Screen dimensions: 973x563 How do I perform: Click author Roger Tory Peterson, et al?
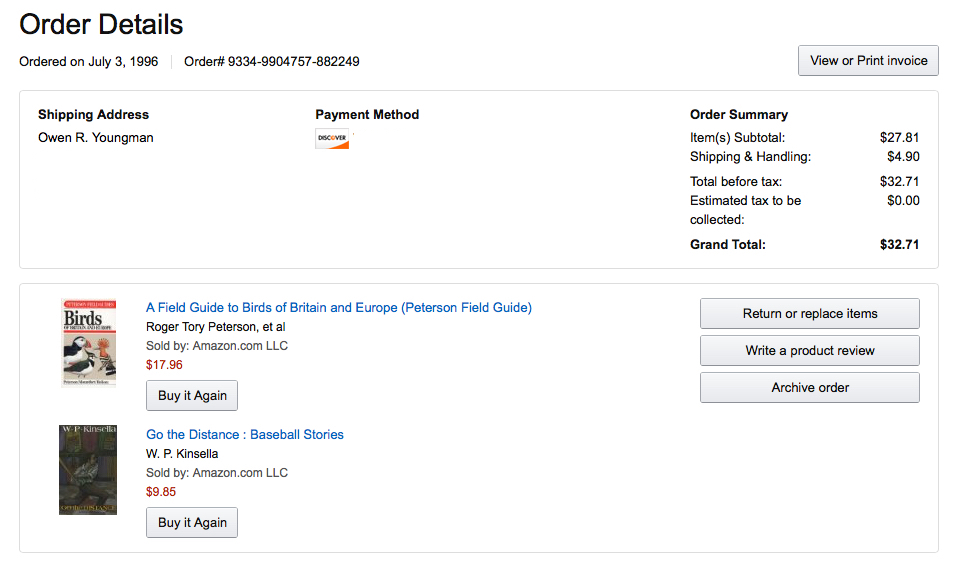coord(215,327)
